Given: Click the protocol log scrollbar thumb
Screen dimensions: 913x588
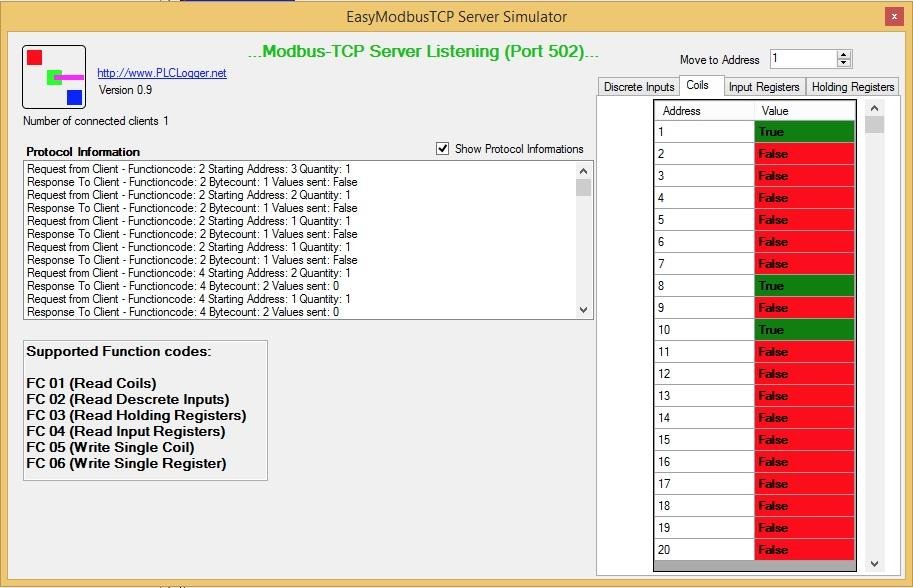Looking at the screenshot, I should click(583, 187).
